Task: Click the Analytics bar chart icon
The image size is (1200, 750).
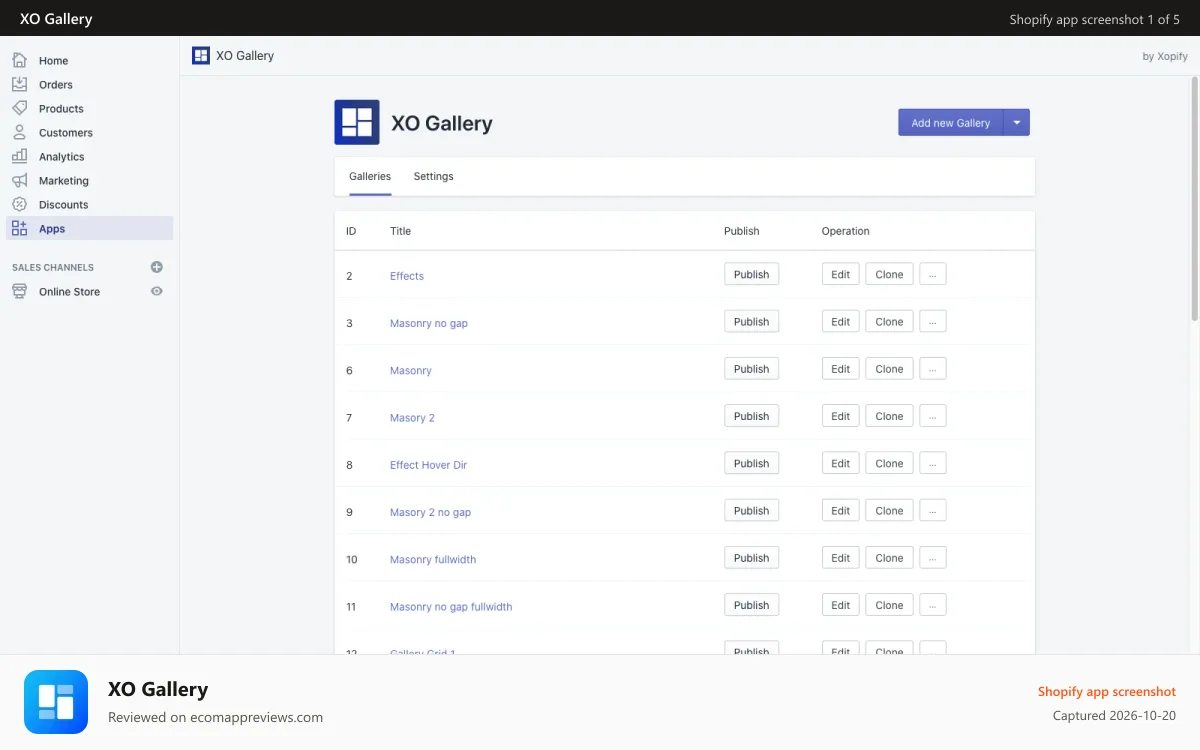Action: [19, 156]
